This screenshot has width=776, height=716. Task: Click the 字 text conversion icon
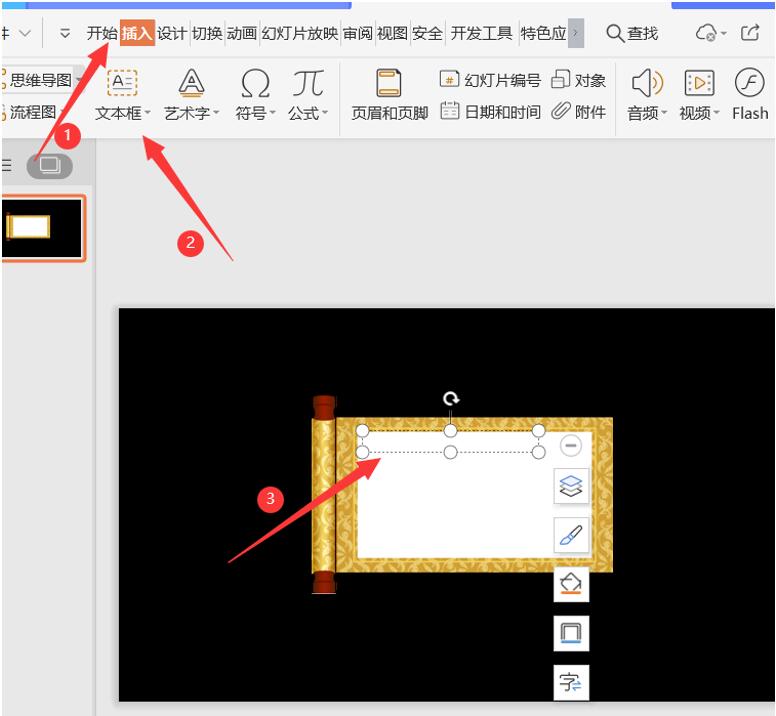571,682
